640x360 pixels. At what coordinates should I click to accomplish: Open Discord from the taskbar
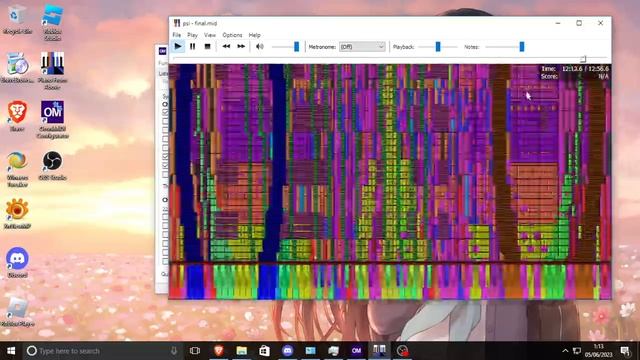[x=287, y=351]
